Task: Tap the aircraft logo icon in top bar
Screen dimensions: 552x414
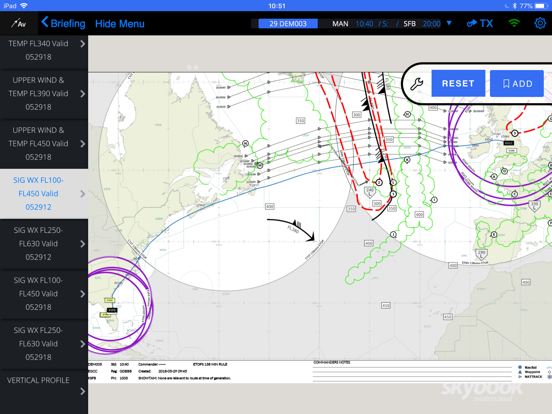Action: [18, 24]
